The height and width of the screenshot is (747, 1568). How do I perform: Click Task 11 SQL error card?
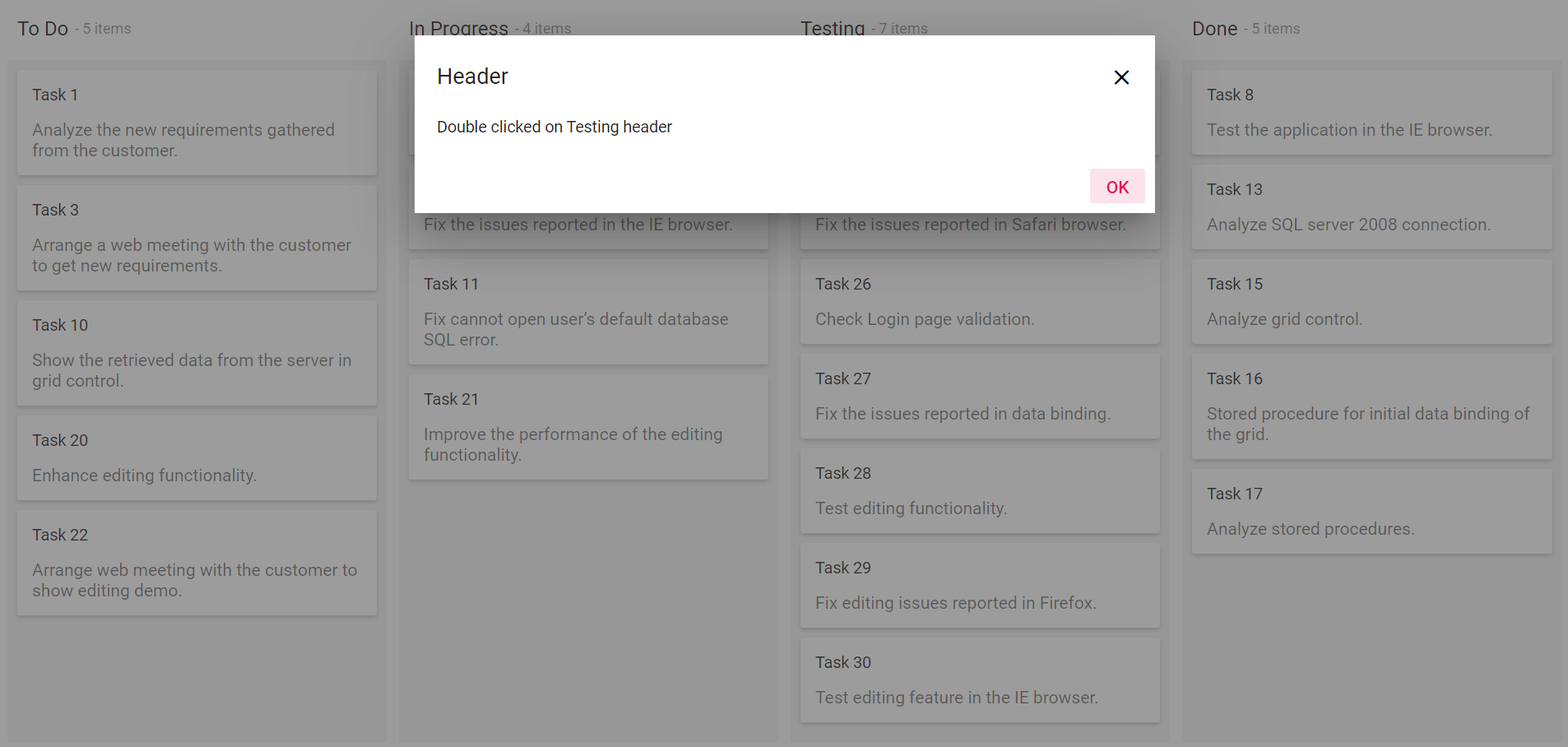[589, 312]
